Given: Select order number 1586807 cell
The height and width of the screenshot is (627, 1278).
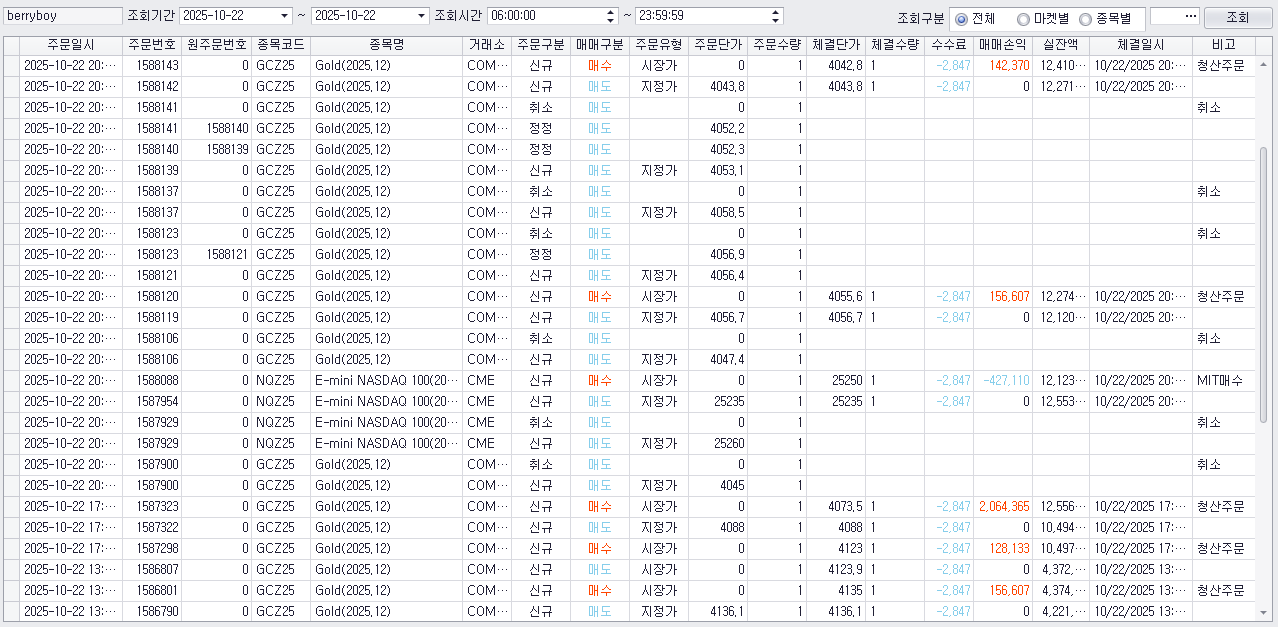Looking at the screenshot, I should [x=152, y=569].
